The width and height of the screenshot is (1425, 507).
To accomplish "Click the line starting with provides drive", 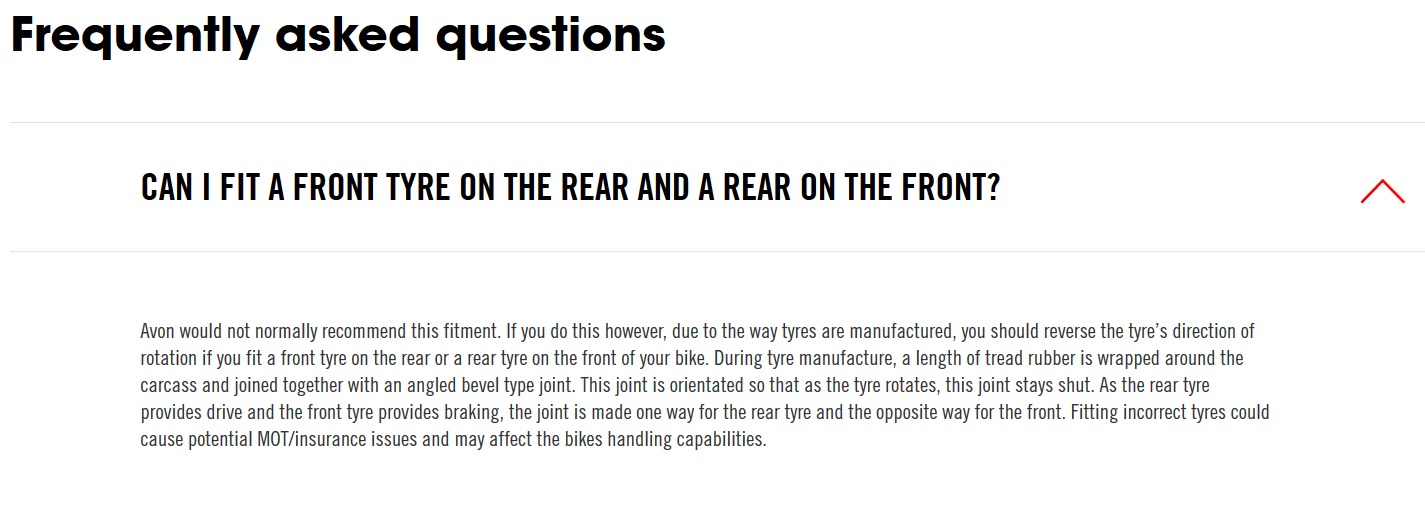I will tap(705, 412).
